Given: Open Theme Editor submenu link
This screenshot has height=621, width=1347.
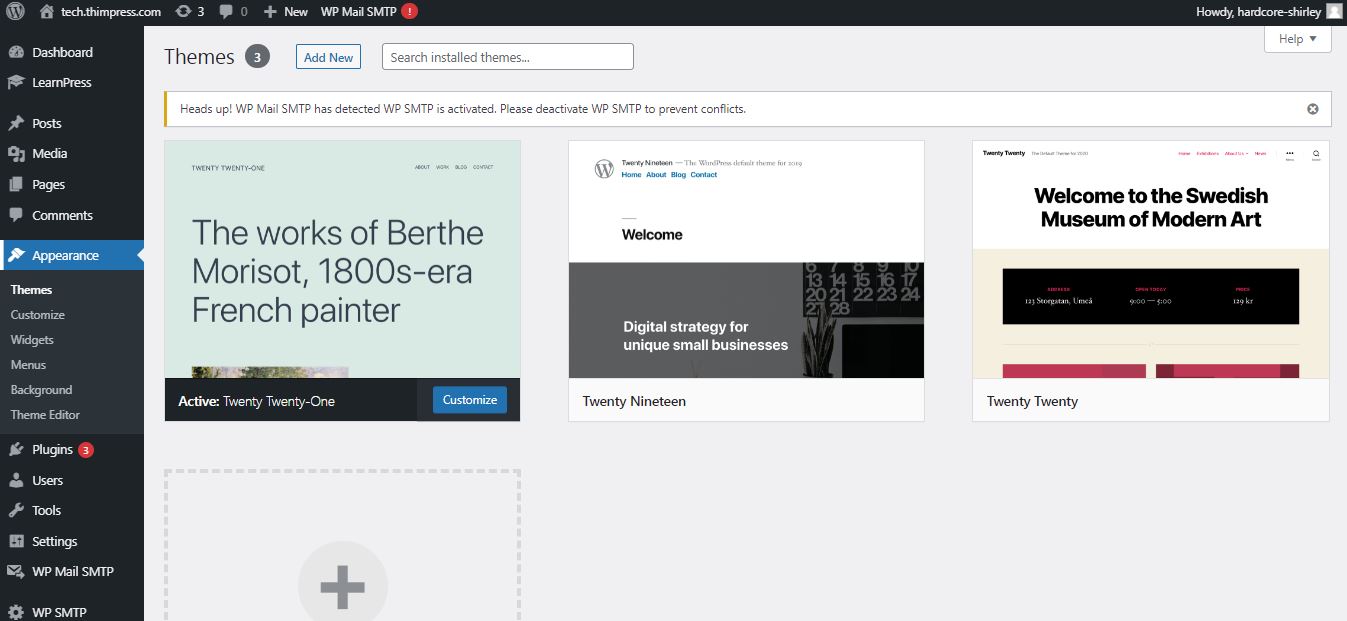Looking at the screenshot, I should (x=45, y=415).
